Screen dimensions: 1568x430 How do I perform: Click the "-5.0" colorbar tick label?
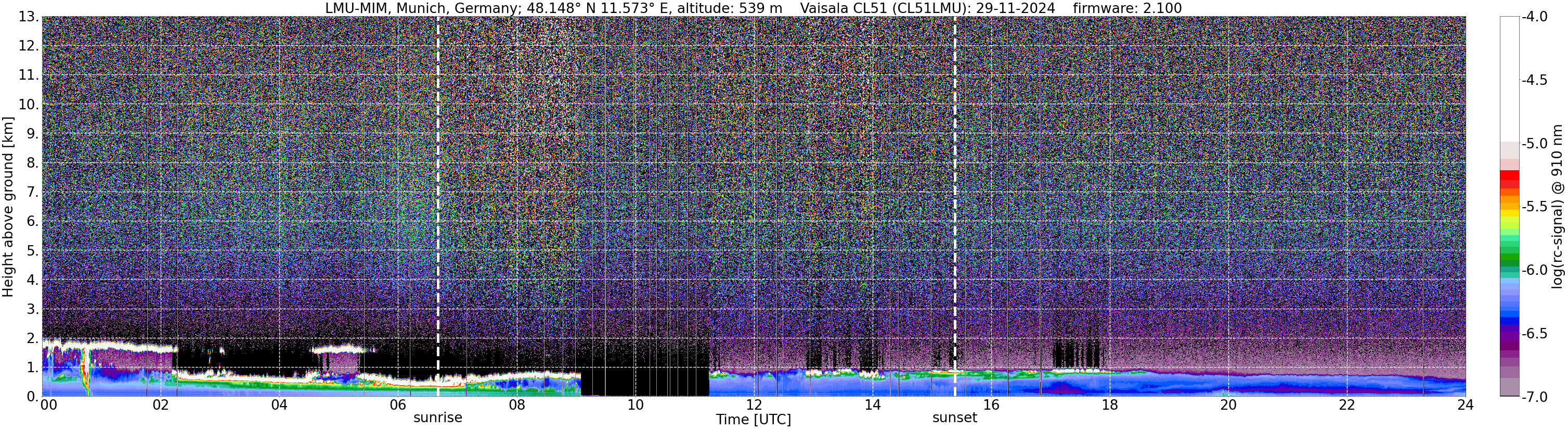point(1535,144)
